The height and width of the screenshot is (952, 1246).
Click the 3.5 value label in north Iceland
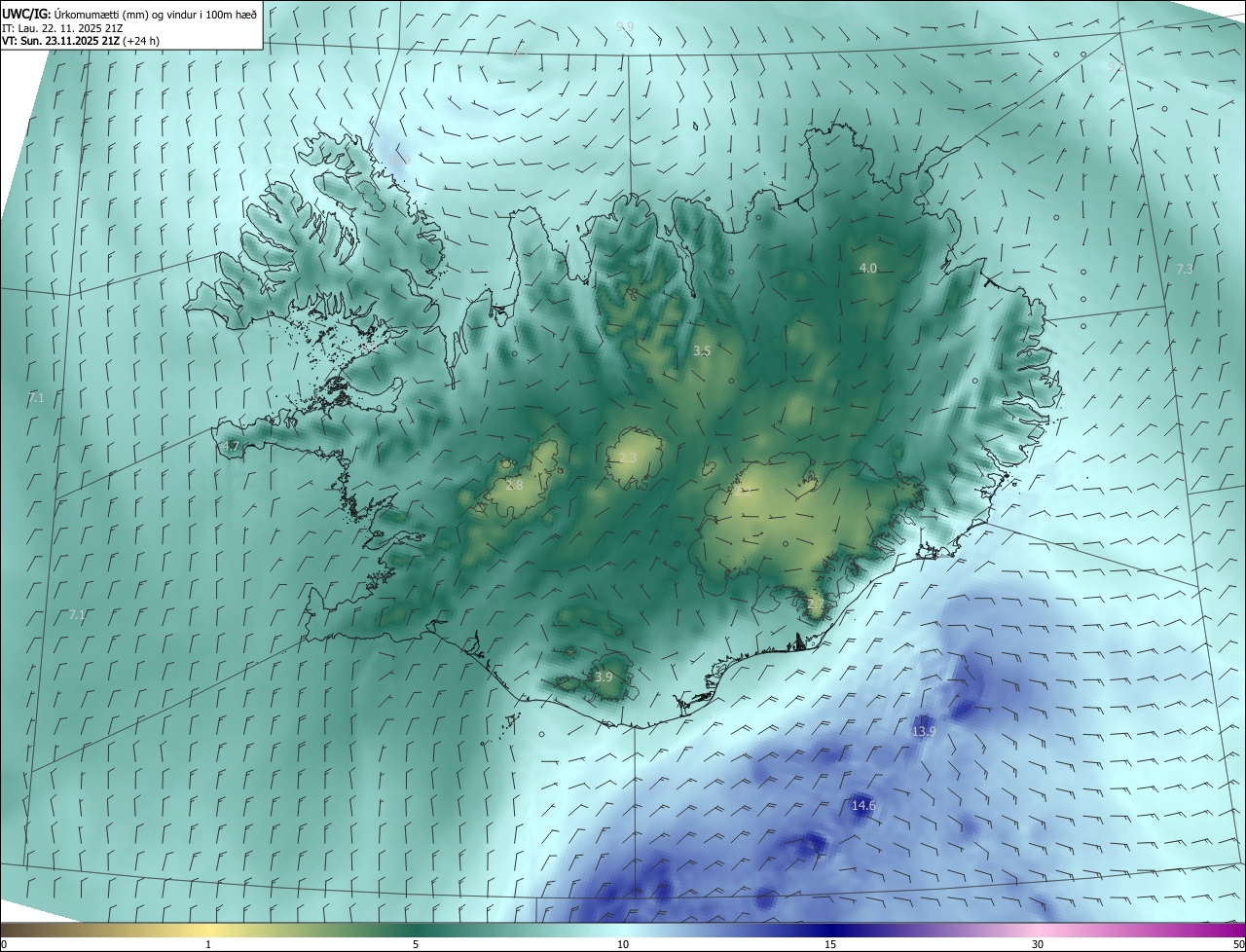702,350
